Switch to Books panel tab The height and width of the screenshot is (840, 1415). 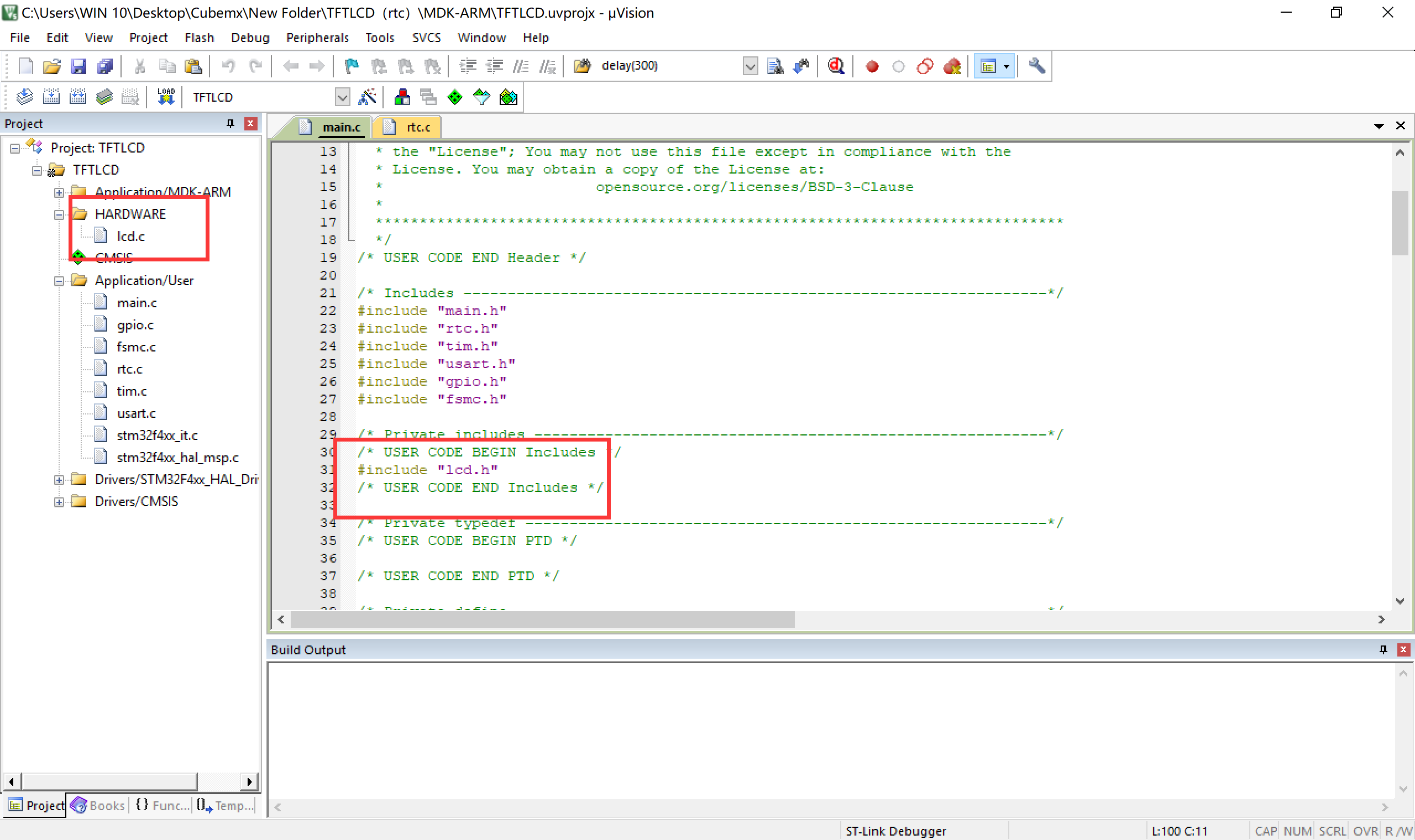click(98, 805)
